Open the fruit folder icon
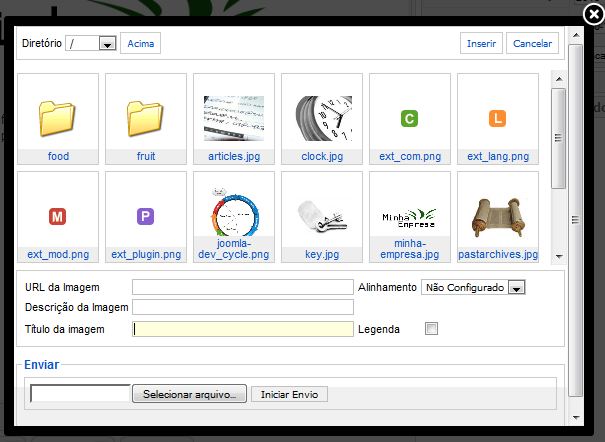The width and height of the screenshot is (605, 442). pyautogui.click(x=145, y=118)
